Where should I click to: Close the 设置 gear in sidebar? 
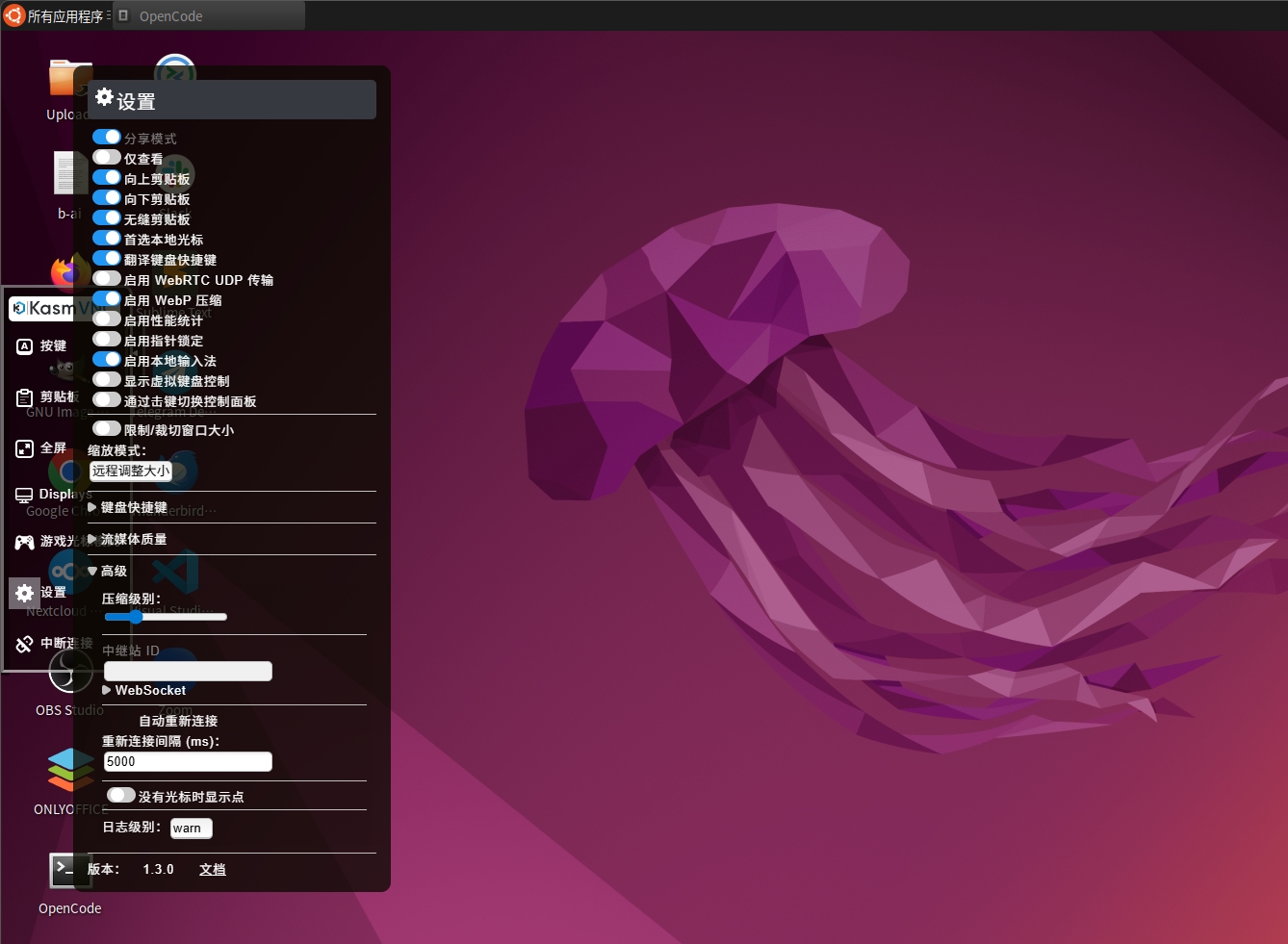tap(25, 593)
